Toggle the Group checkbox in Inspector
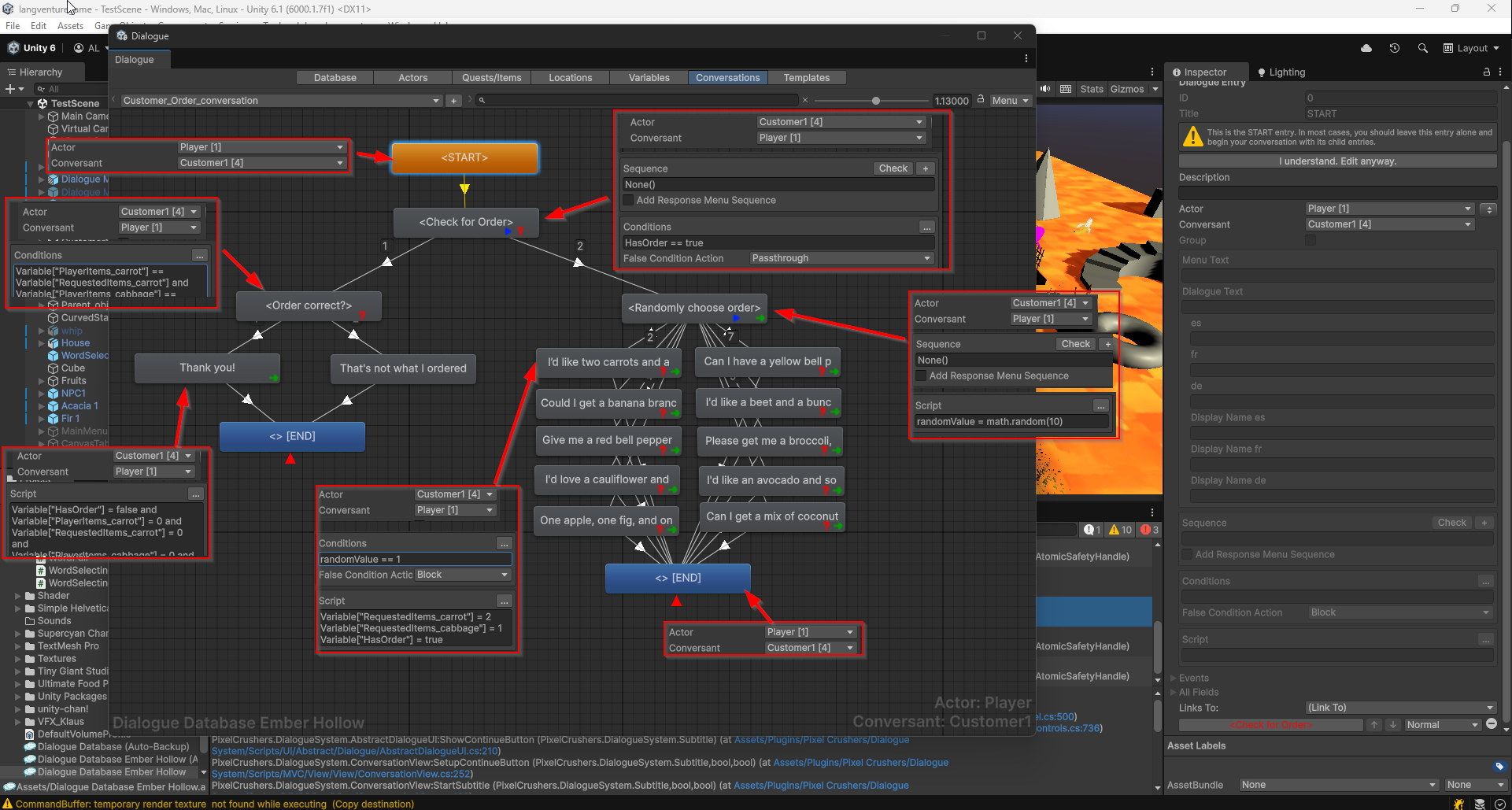 point(1311,241)
